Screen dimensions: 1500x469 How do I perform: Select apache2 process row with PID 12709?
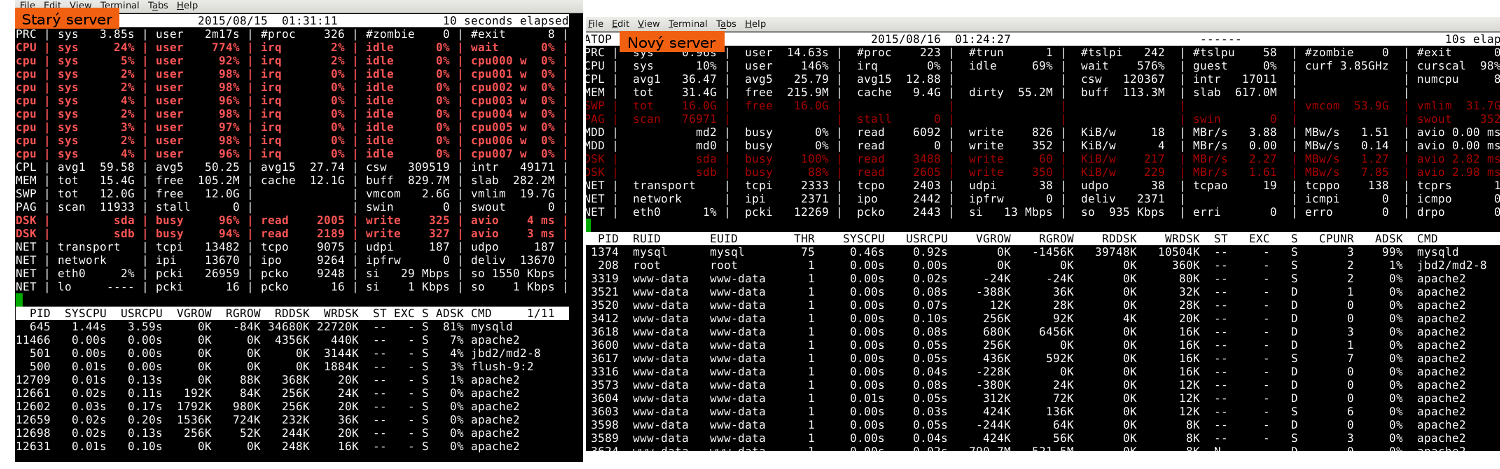coord(291,380)
